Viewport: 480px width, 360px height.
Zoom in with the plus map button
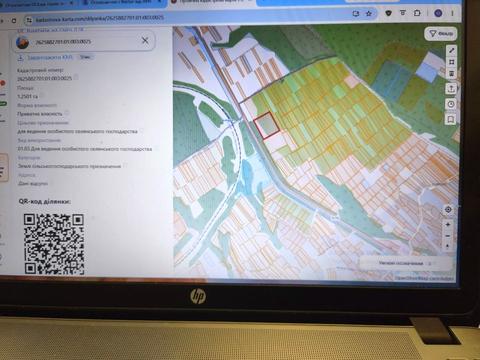(x=448, y=225)
